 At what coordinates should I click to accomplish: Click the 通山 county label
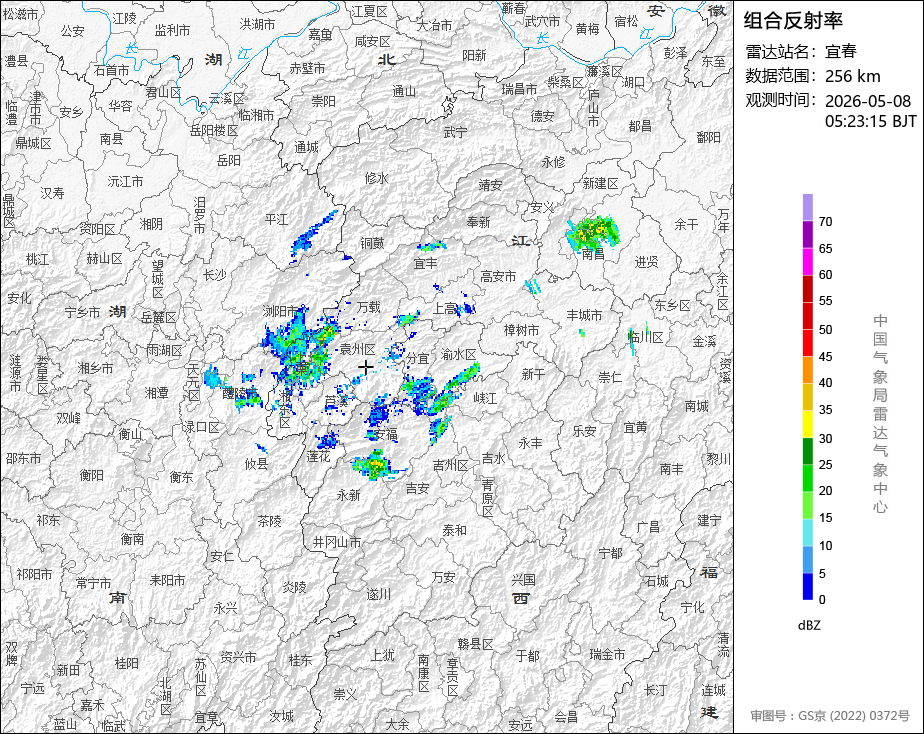pos(404,91)
